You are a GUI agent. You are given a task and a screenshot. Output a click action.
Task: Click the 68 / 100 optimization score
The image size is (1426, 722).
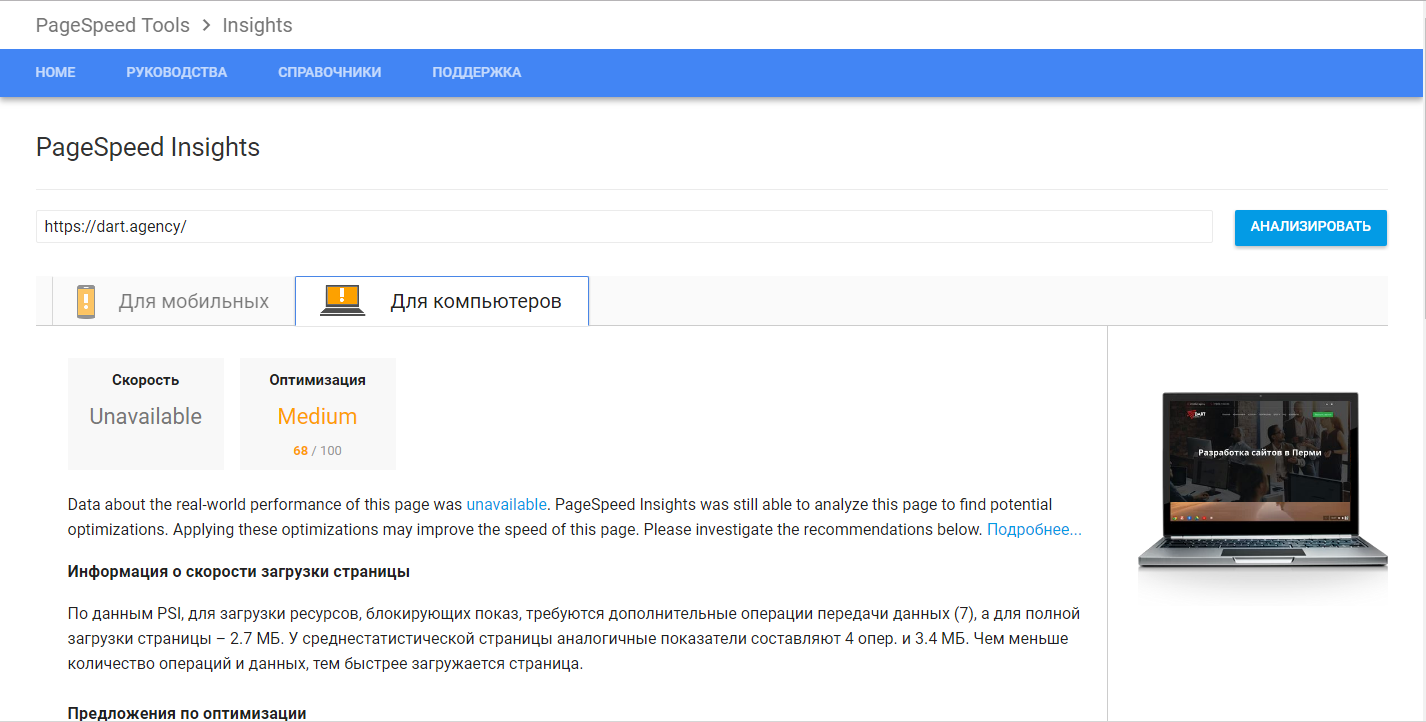317,451
